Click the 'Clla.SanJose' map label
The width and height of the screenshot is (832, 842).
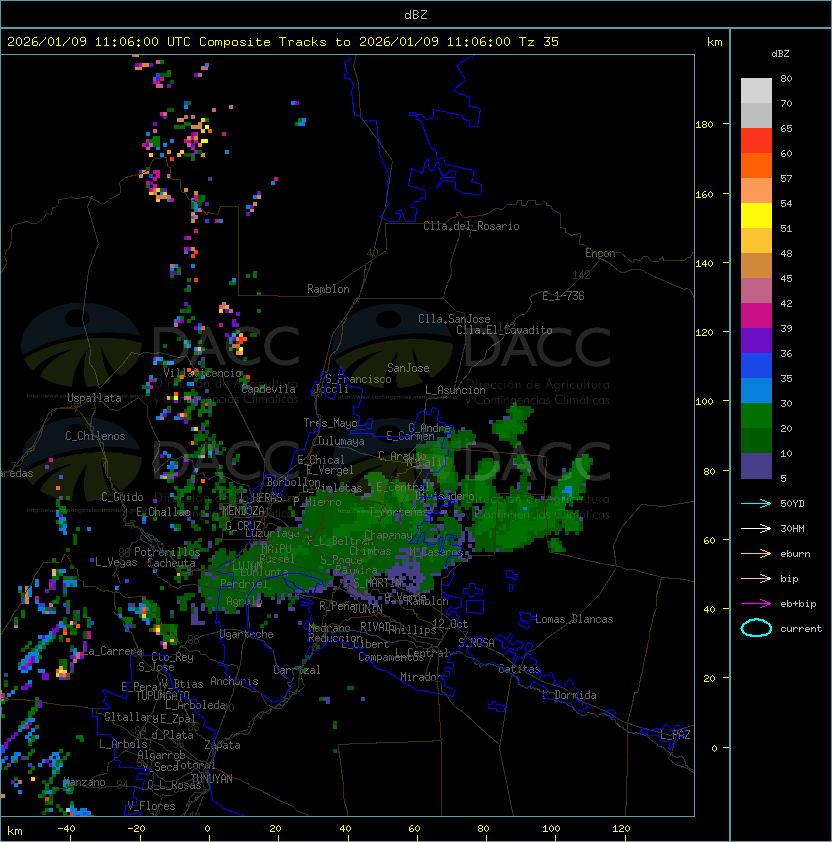click(x=454, y=319)
